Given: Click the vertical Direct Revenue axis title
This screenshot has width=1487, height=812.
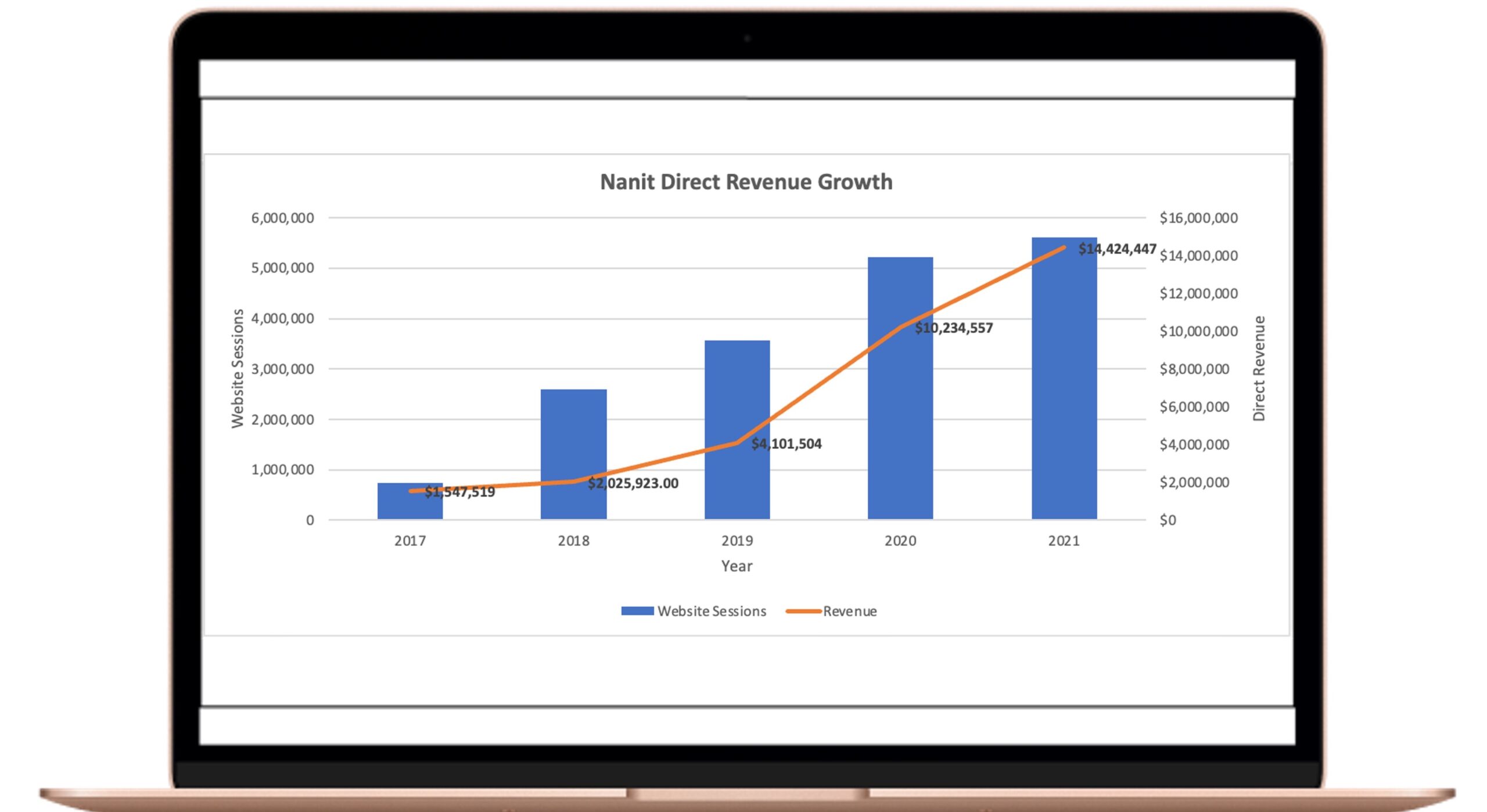Looking at the screenshot, I should coord(1259,369).
